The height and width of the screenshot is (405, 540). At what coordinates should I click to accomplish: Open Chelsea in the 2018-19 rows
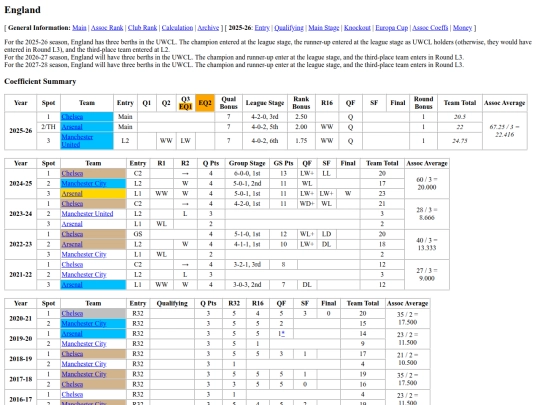coord(72,354)
